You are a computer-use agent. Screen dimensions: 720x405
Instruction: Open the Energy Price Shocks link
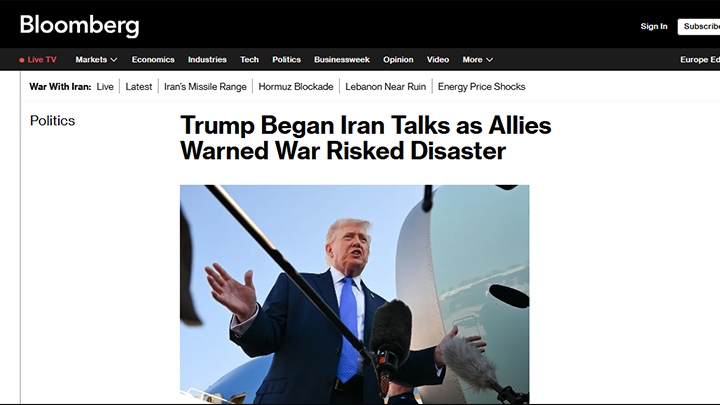481,86
